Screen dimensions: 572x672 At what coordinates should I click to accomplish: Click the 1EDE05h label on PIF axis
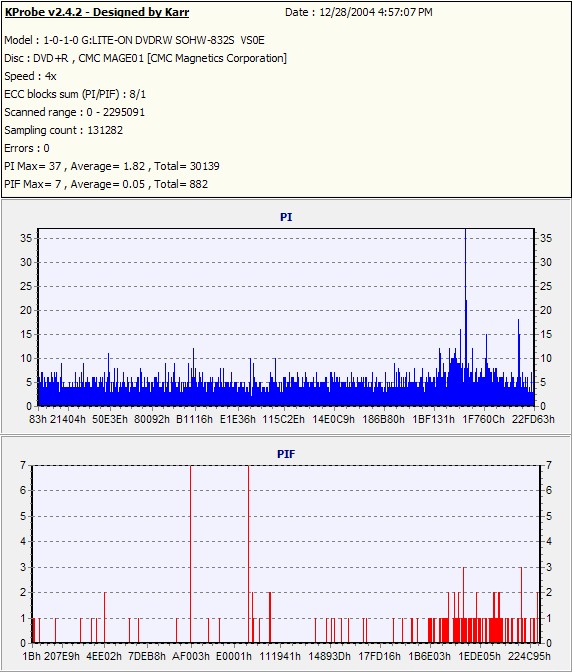pyautogui.click(x=479, y=656)
